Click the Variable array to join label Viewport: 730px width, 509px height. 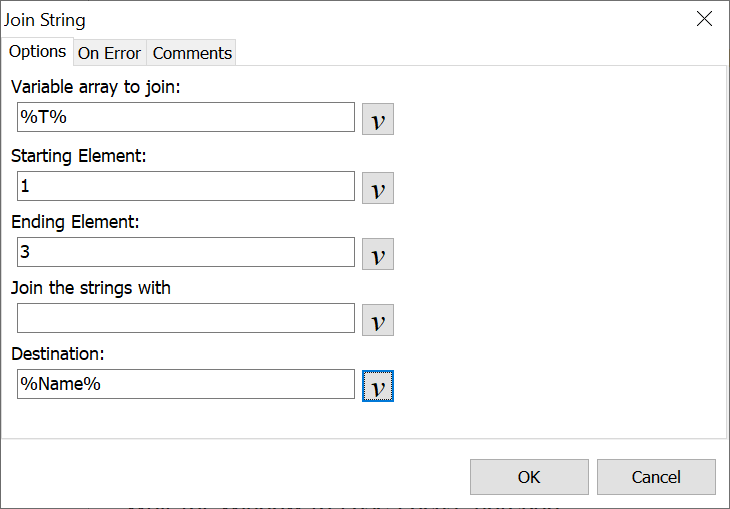click(x=95, y=87)
